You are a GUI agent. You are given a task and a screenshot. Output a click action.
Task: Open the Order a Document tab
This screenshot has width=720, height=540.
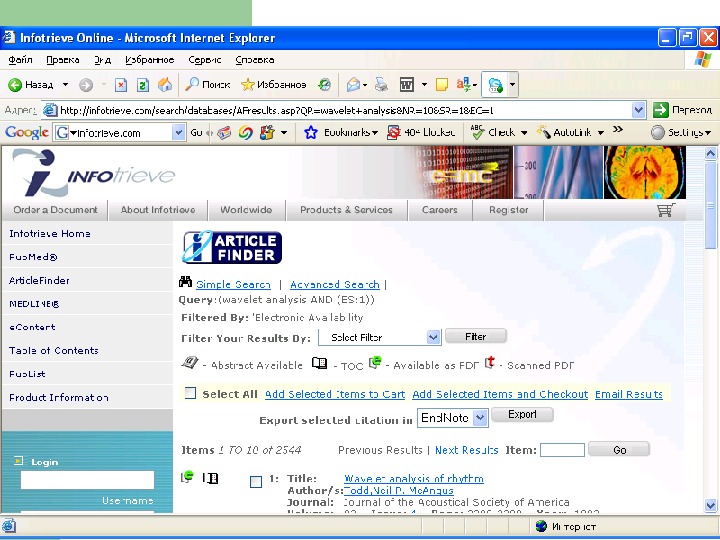click(55, 210)
